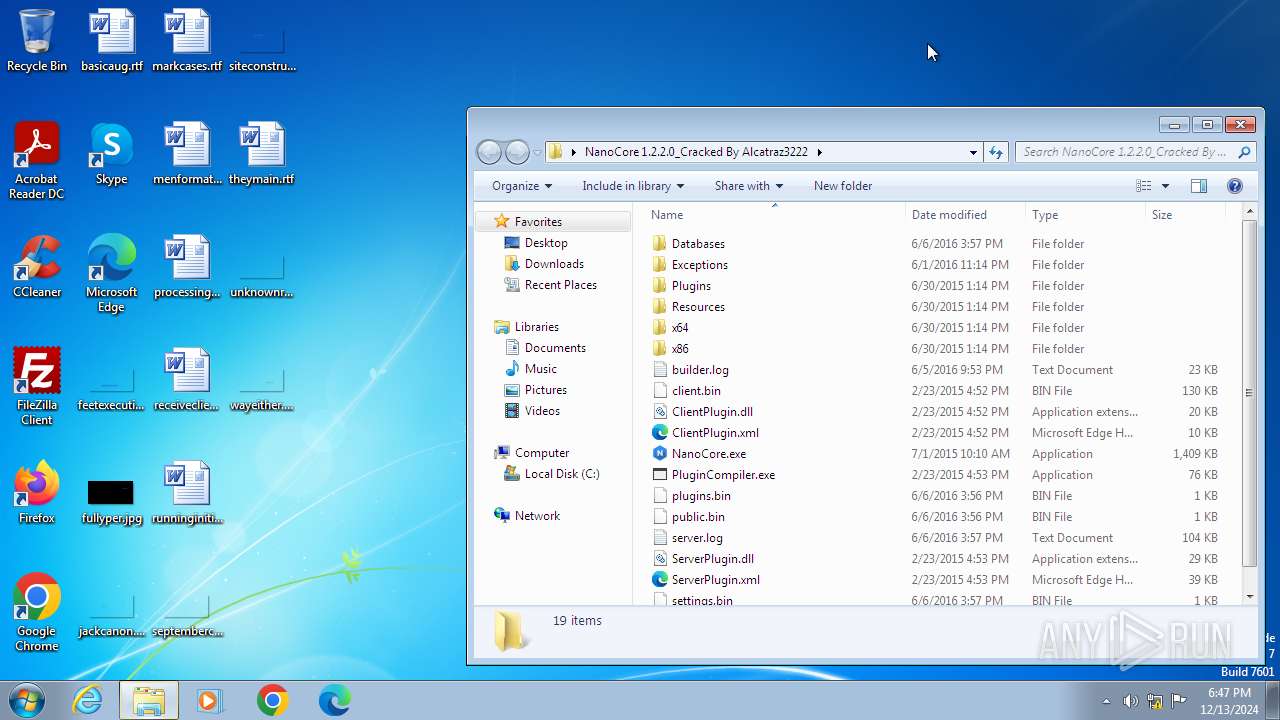
Task: Click the volume tray icon
Action: (1130, 701)
